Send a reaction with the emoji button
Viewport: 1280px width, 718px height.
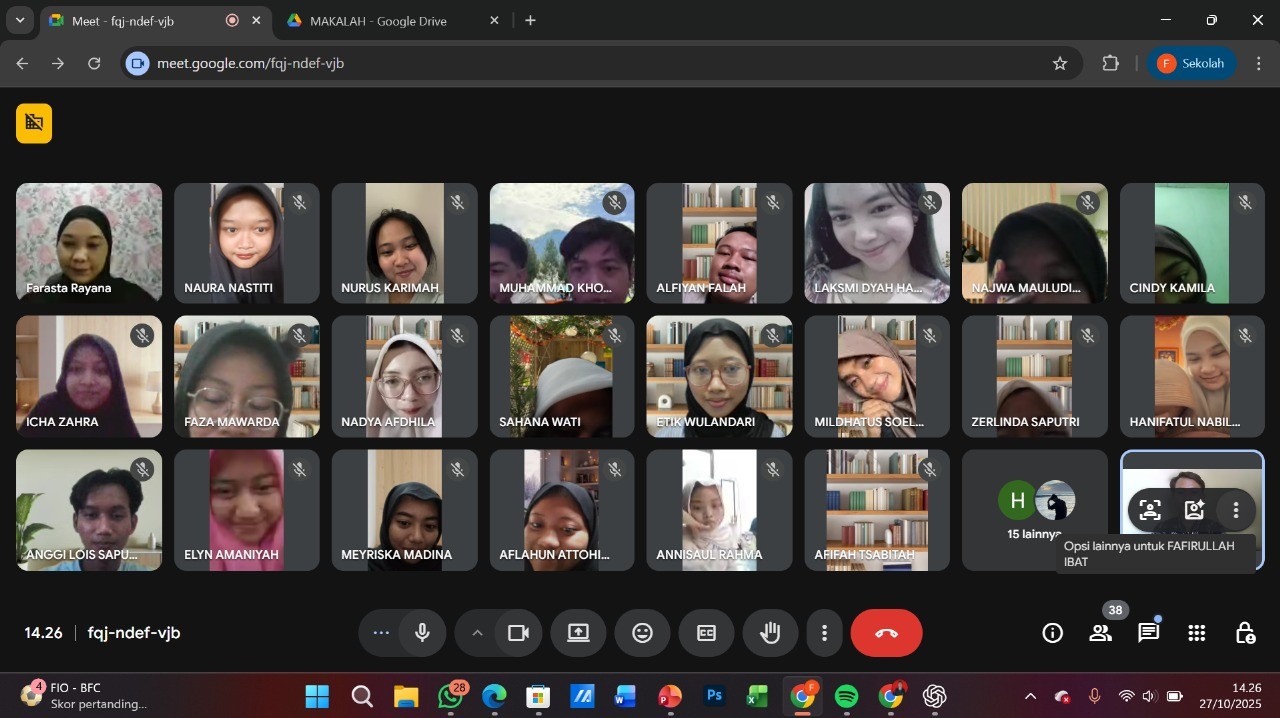(642, 633)
